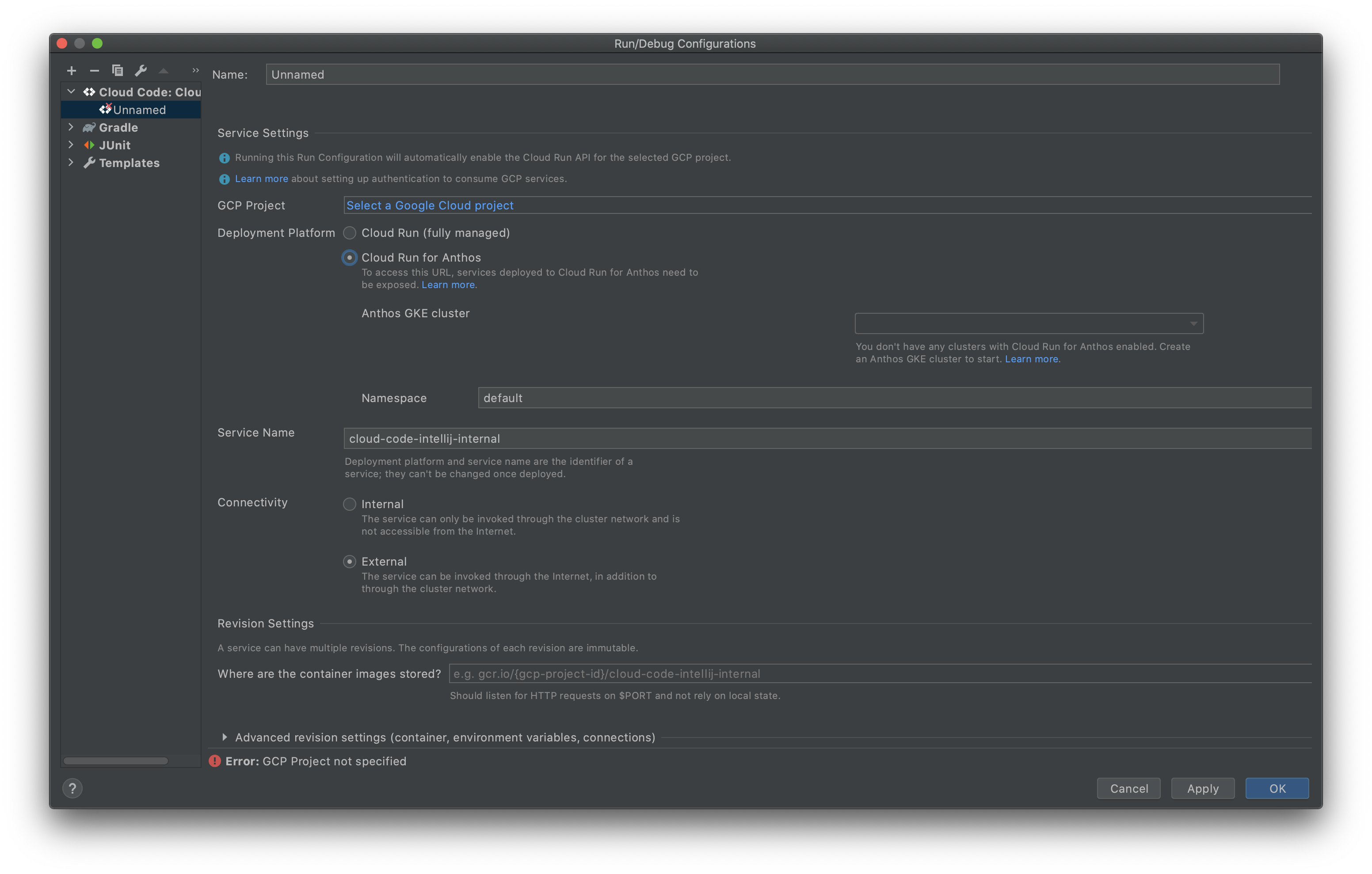Click Select a Google Cloud project link
The width and height of the screenshot is (1372, 874).
point(430,205)
